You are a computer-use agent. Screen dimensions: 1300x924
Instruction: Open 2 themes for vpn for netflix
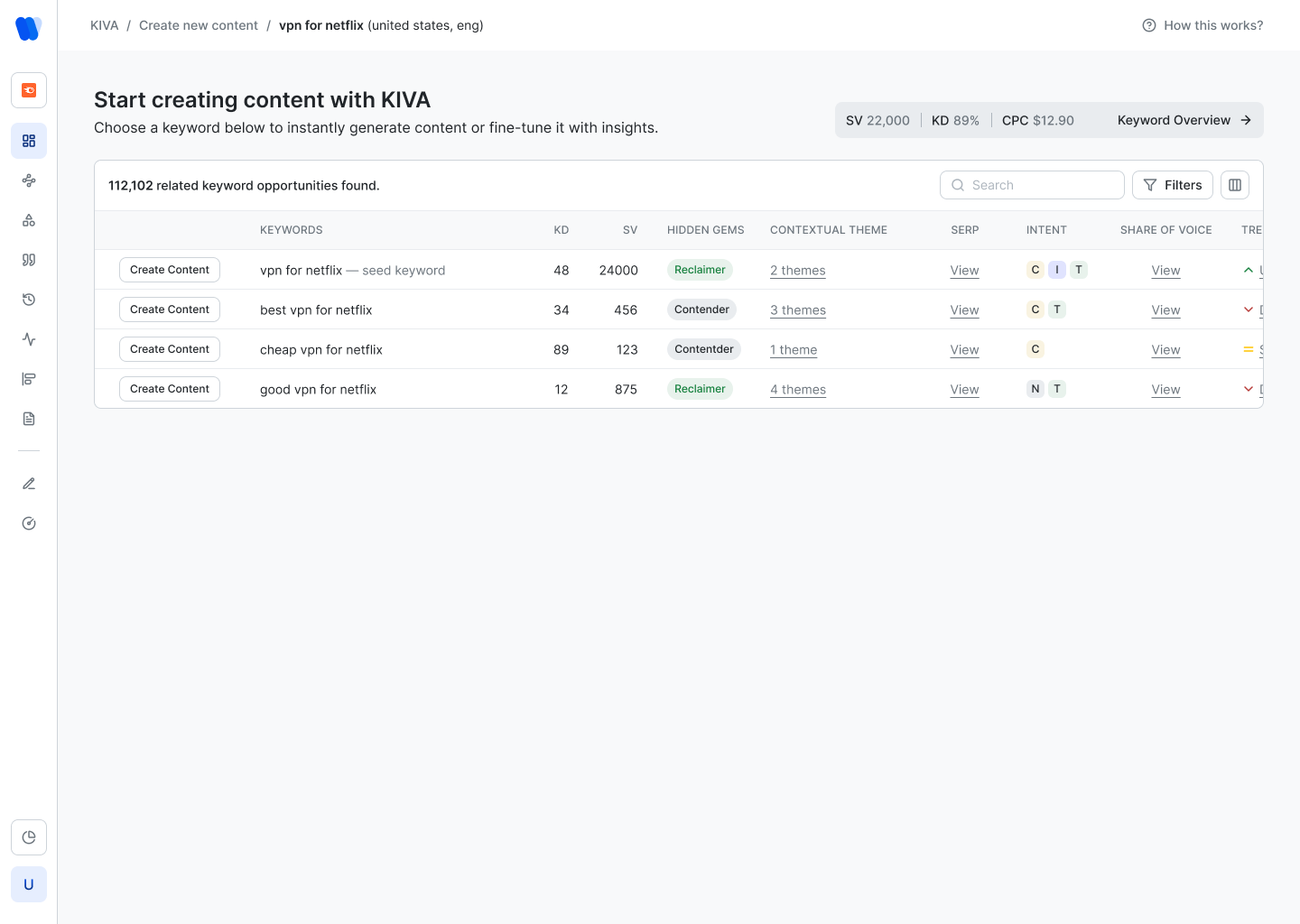[x=798, y=271]
